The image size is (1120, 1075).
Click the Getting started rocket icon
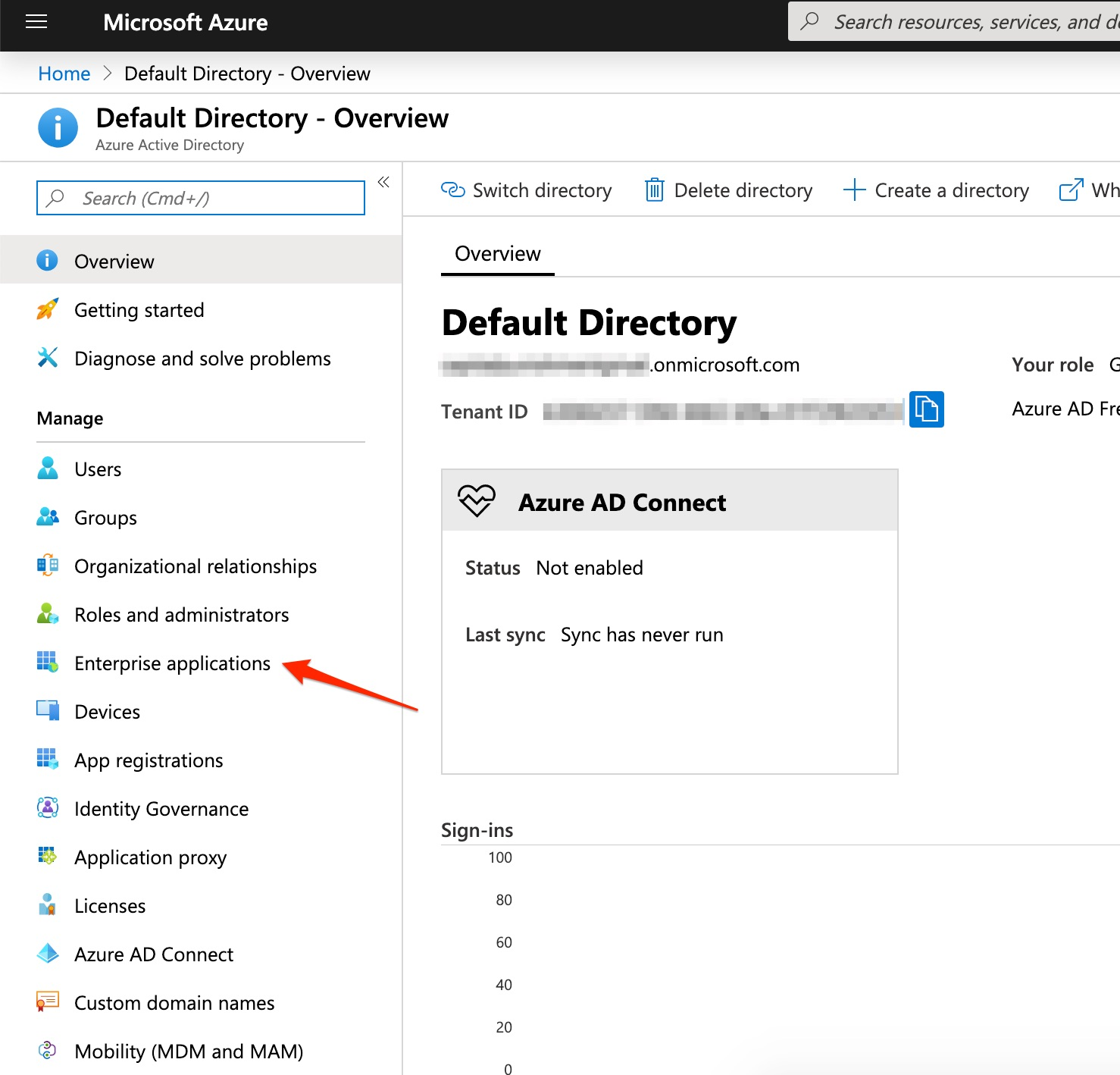pos(47,309)
